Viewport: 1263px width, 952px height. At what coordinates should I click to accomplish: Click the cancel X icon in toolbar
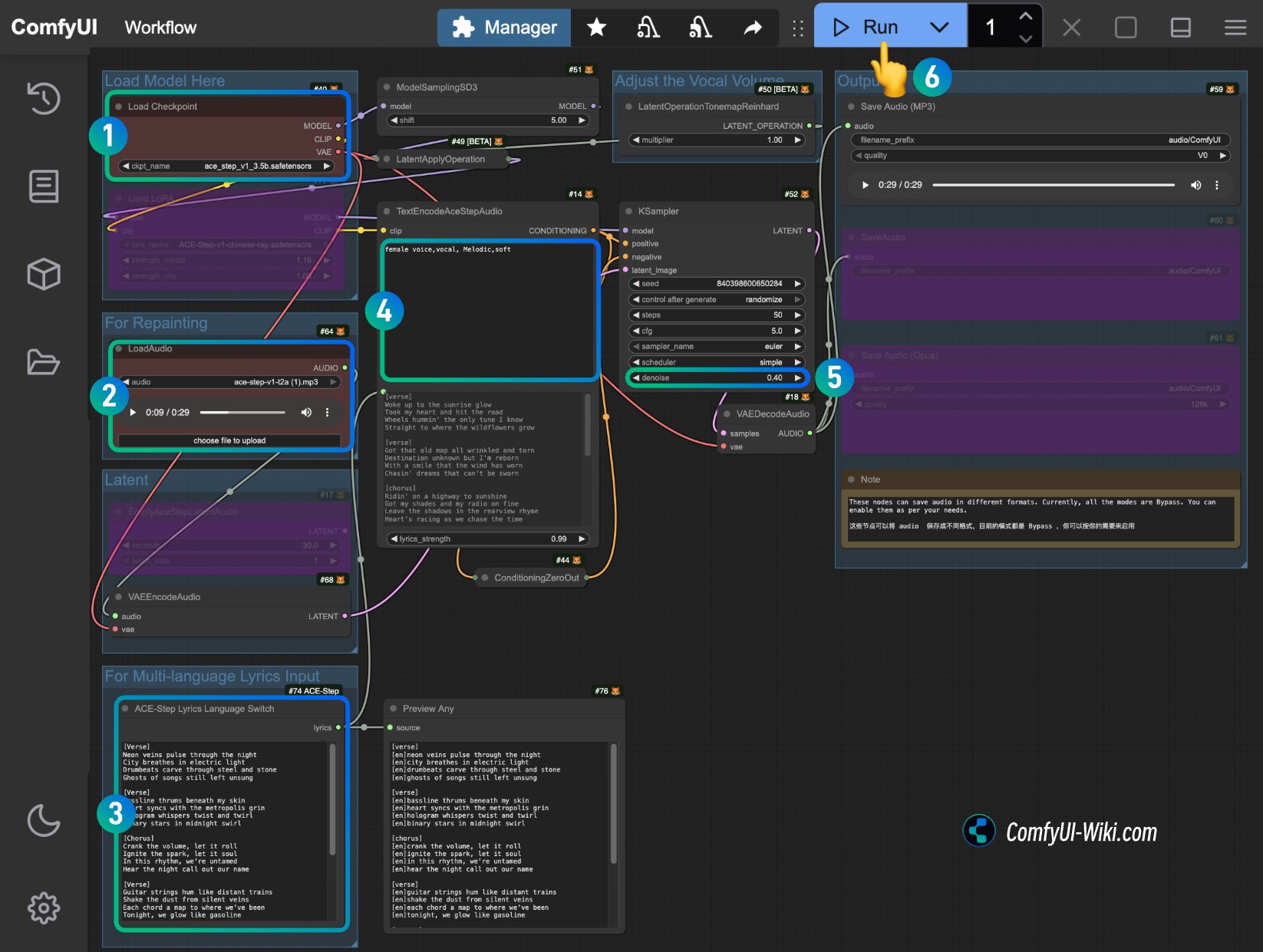click(1072, 28)
